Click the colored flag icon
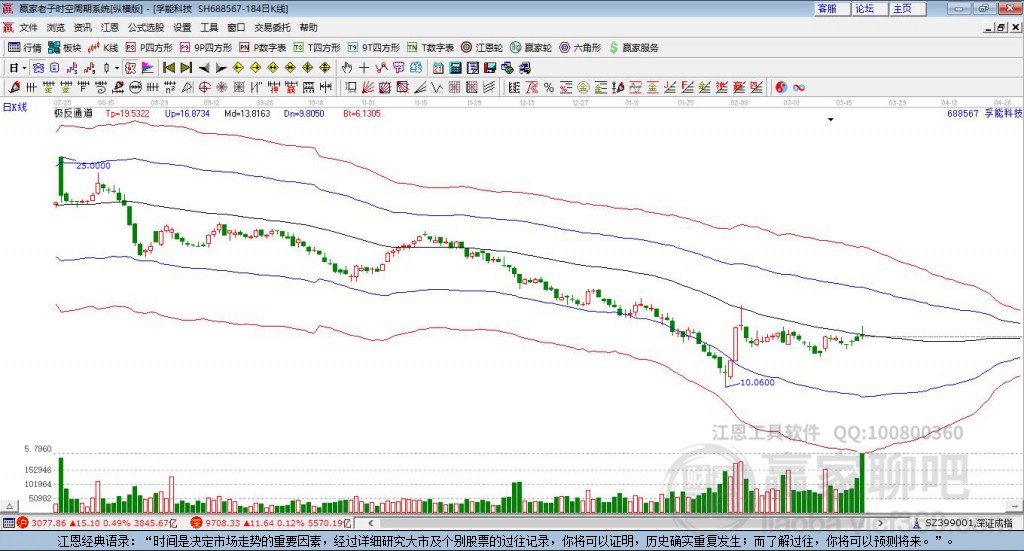 coord(148,68)
